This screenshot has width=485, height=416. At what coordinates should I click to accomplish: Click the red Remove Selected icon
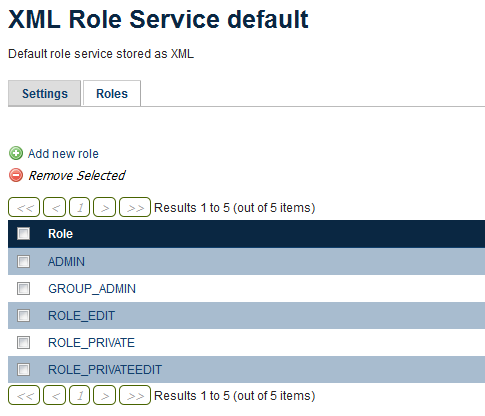pos(16,175)
